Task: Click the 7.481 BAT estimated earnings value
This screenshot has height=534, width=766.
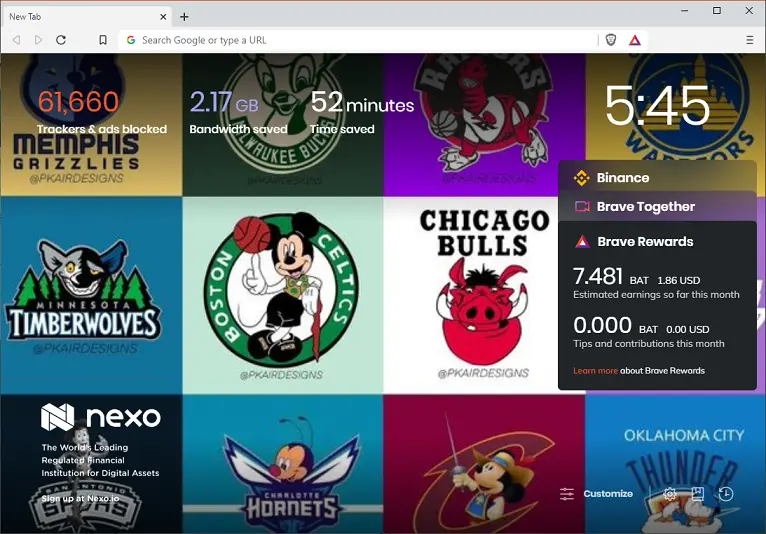Action: coord(597,276)
